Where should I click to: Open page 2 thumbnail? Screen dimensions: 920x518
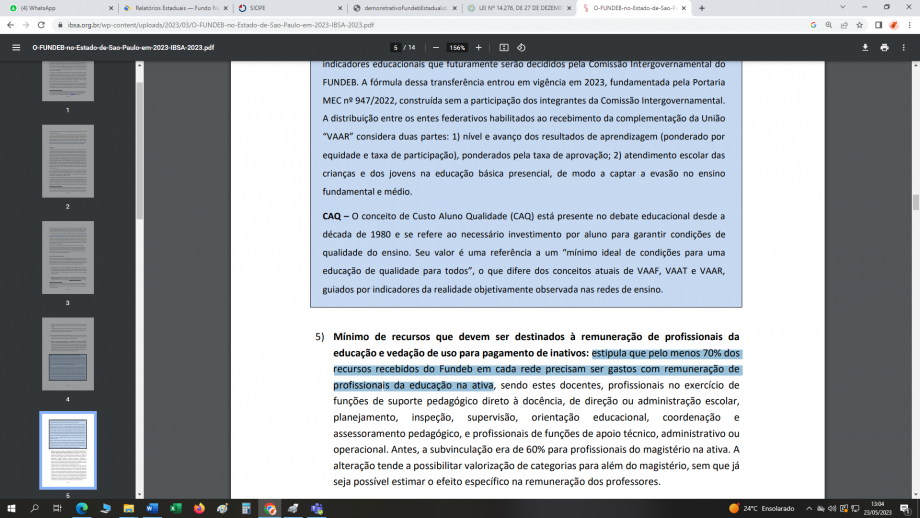coord(67,161)
